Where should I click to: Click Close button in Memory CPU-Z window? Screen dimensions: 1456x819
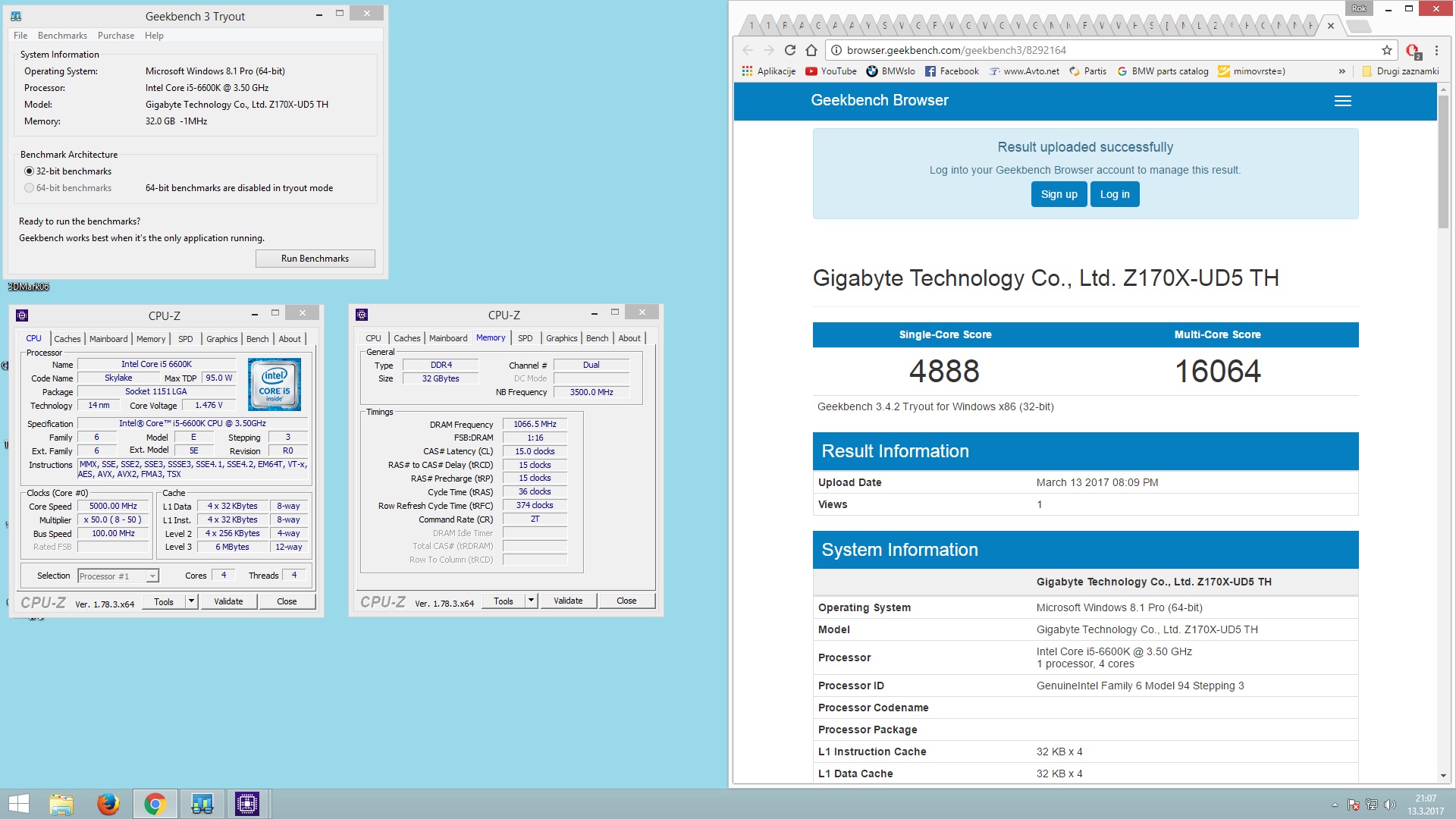[x=626, y=601]
